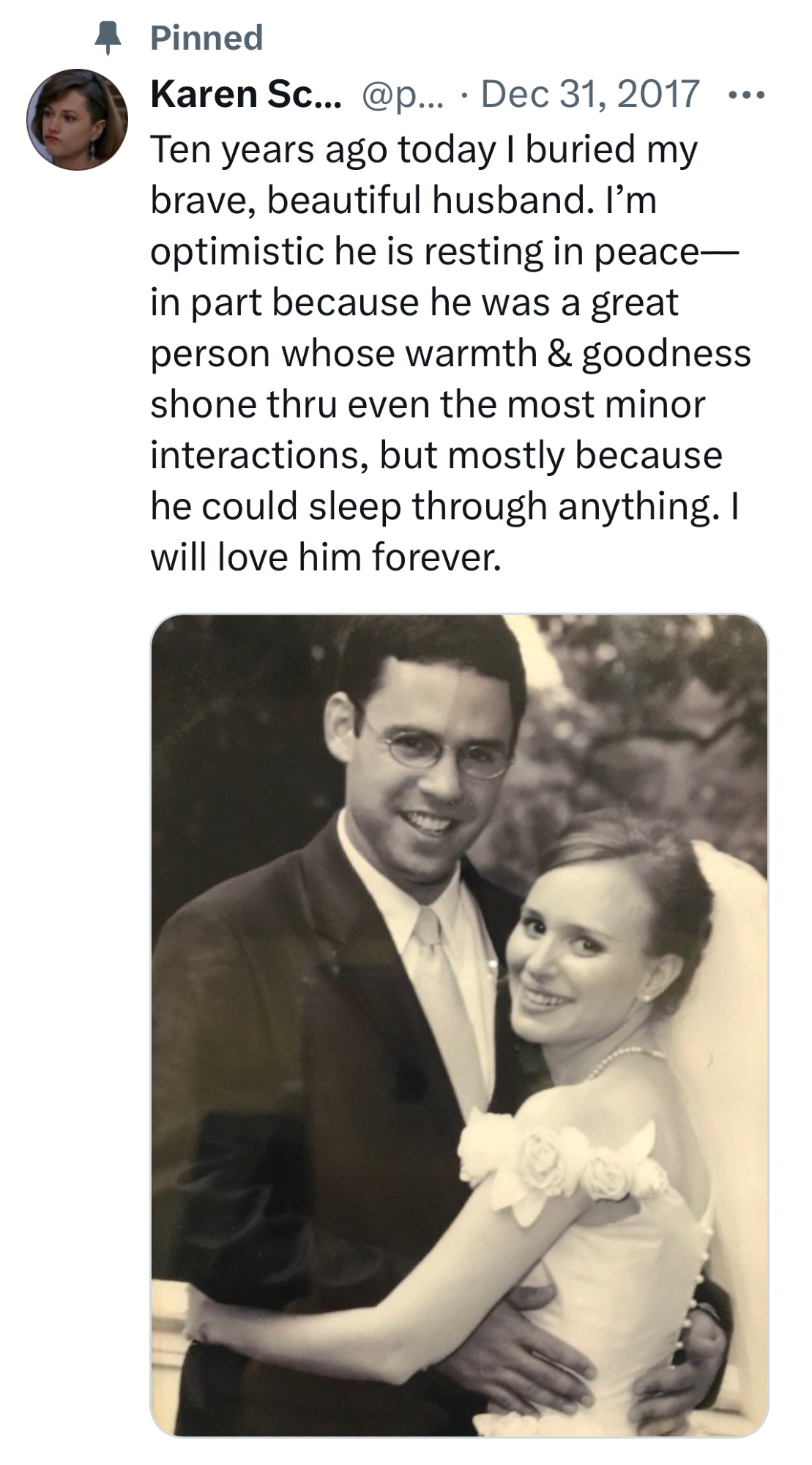Image resolution: width=812 pixels, height=1465 pixels.
Task: Click the truncated @p... username handle
Action: tap(403, 94)
